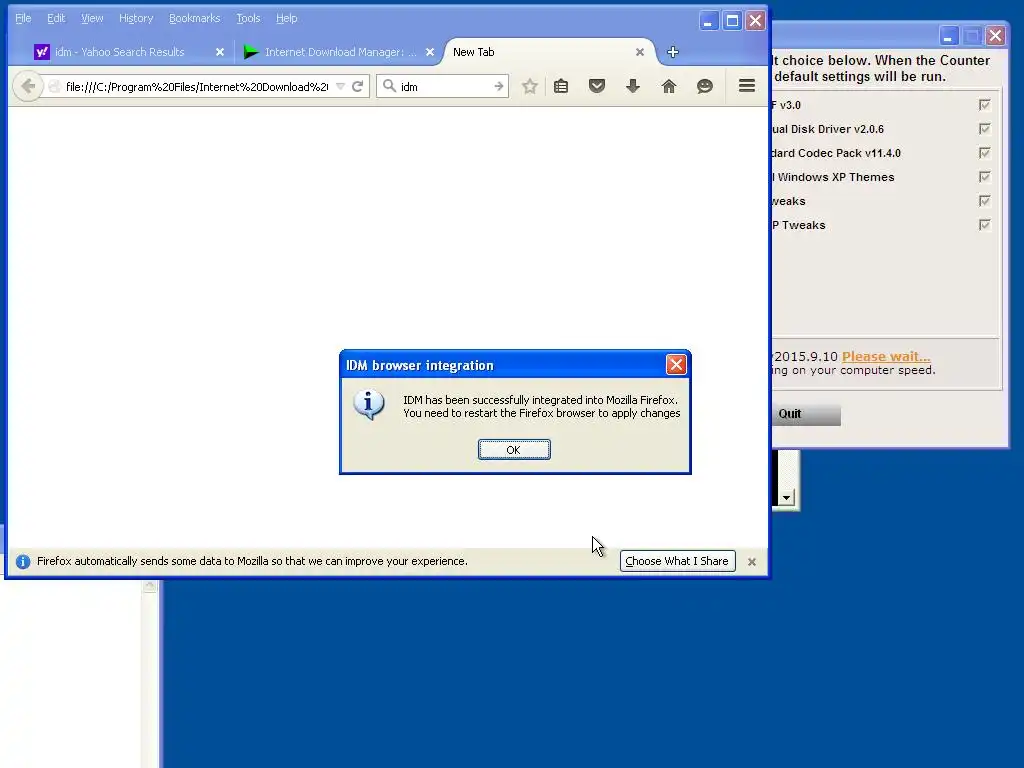The width and height of the screenshot is (1024, 768).
Task: Dismiss the Firefox data notification bar
Action: [752, 562]
